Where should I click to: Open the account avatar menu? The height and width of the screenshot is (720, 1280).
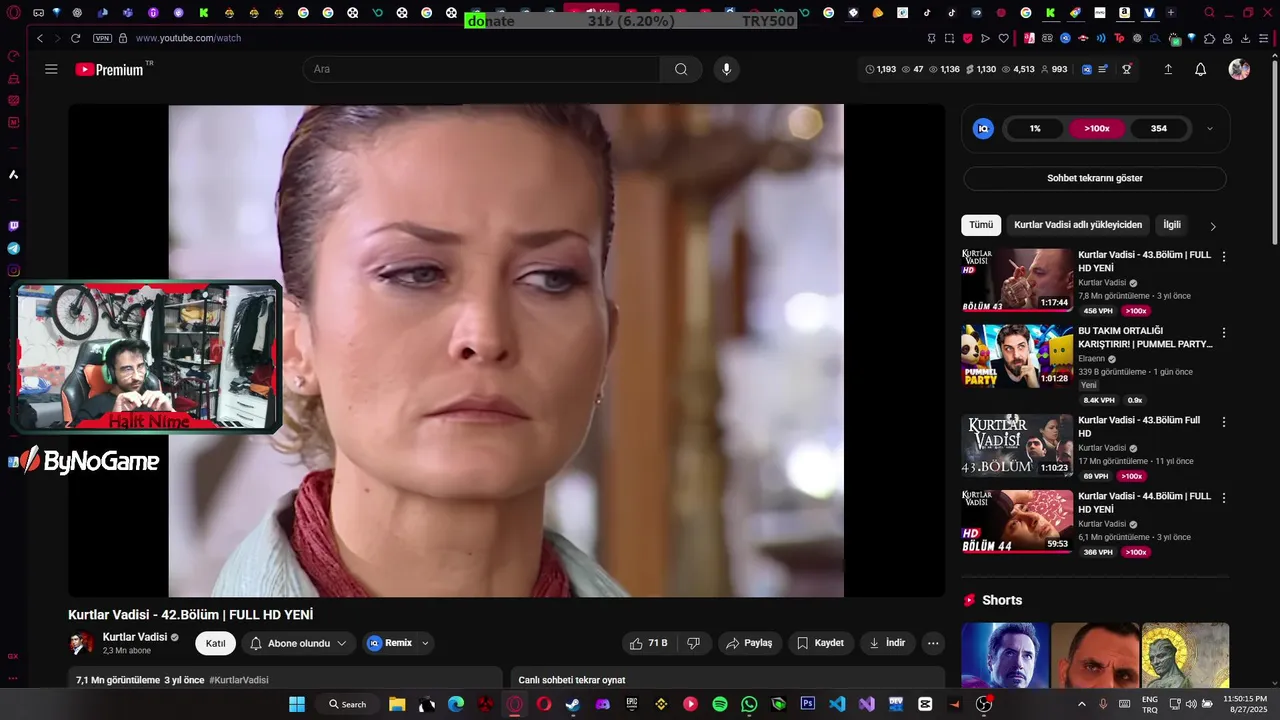tap(1239, 69)
